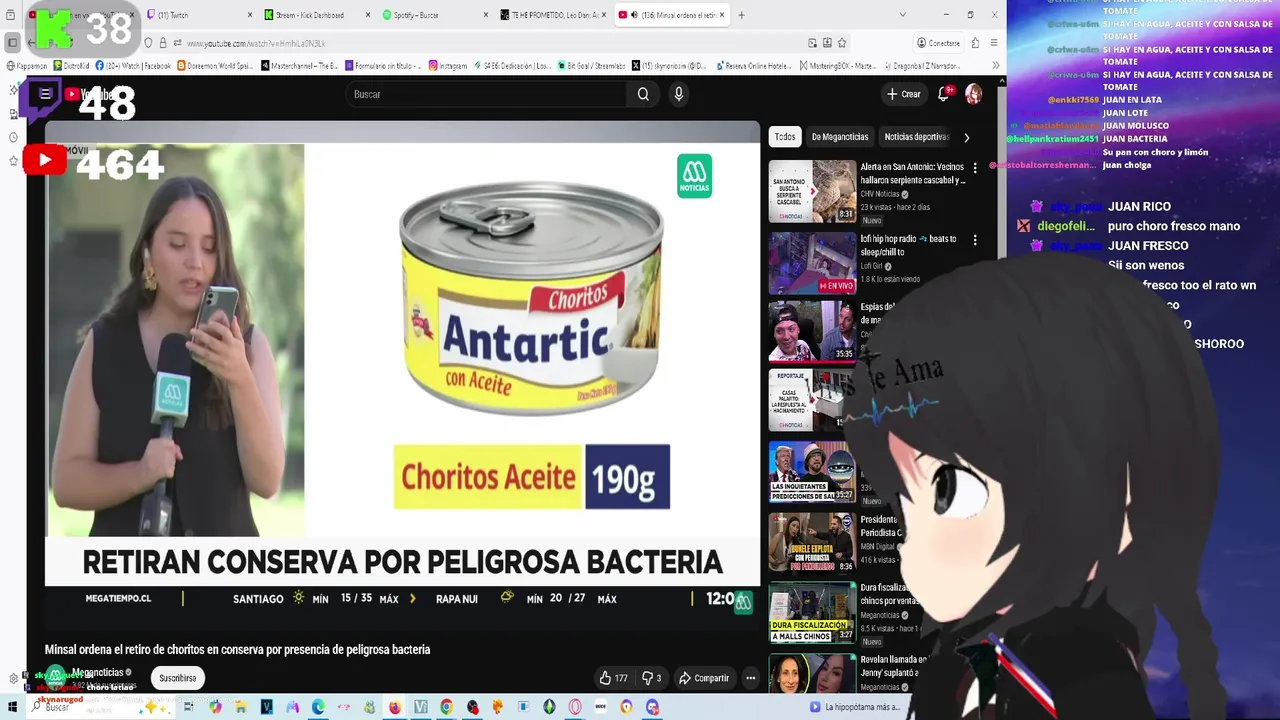Activate YouTube voice search microphone
The width and height of the screenshot is (1280, 720).
678,94
